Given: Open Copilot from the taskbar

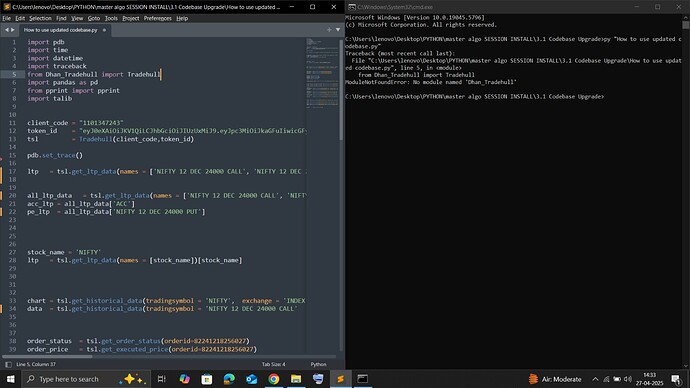Looking at the screenshot, I should click(184, 379).
